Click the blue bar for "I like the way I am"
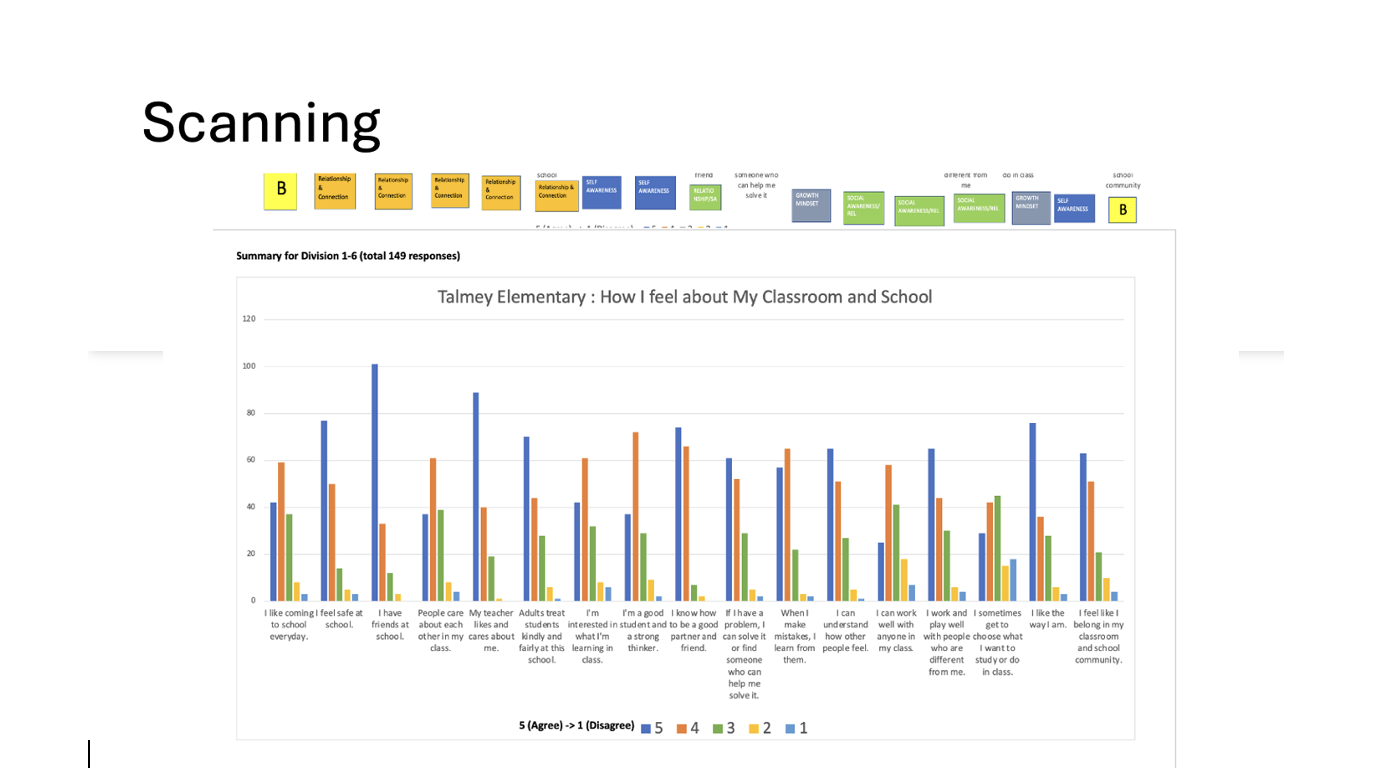Image resolution: width=1392 pixels, height=768 pixels. pos(1033,512)
